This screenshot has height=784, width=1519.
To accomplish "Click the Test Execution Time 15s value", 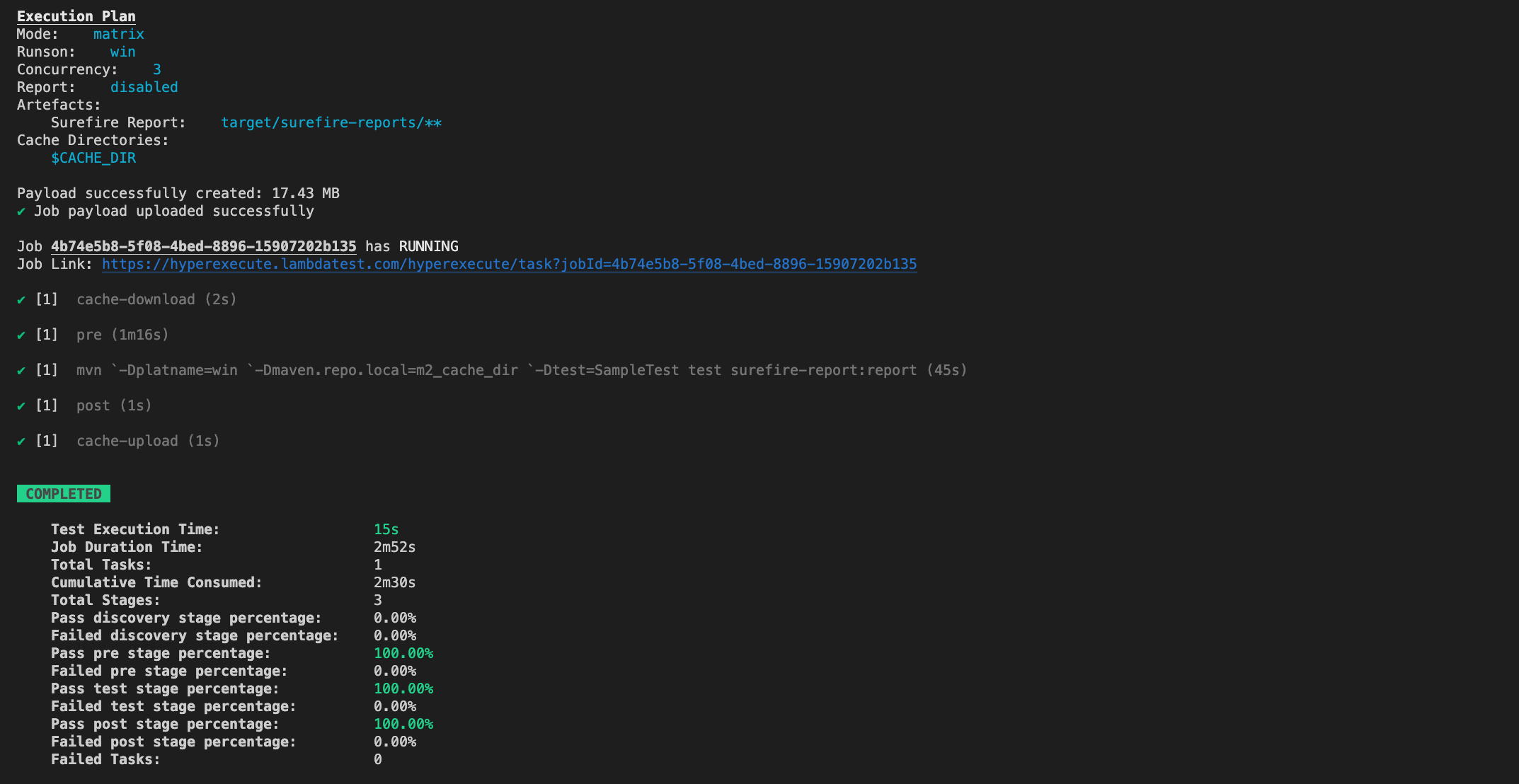I will (x=386, y=529).
